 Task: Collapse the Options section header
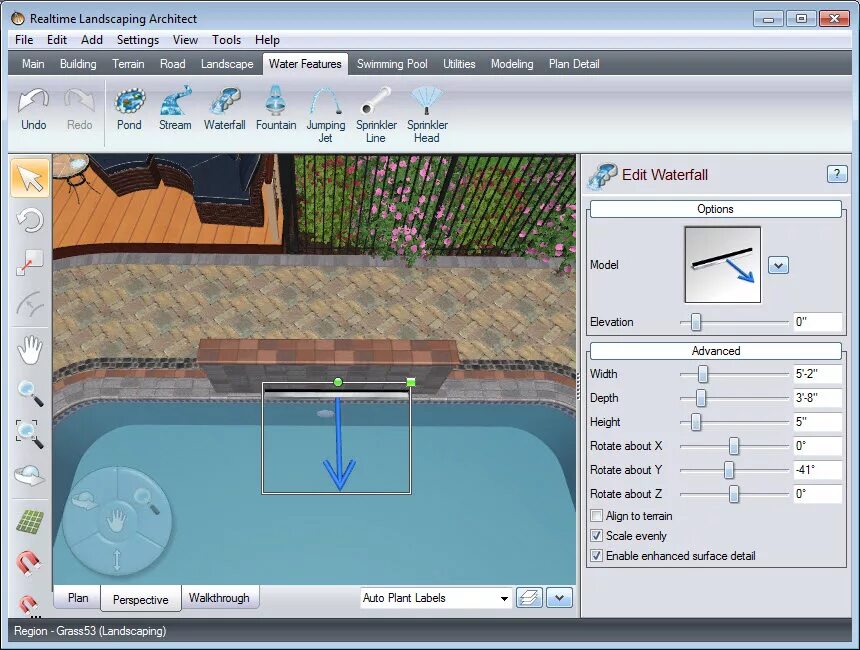(716, 209)
